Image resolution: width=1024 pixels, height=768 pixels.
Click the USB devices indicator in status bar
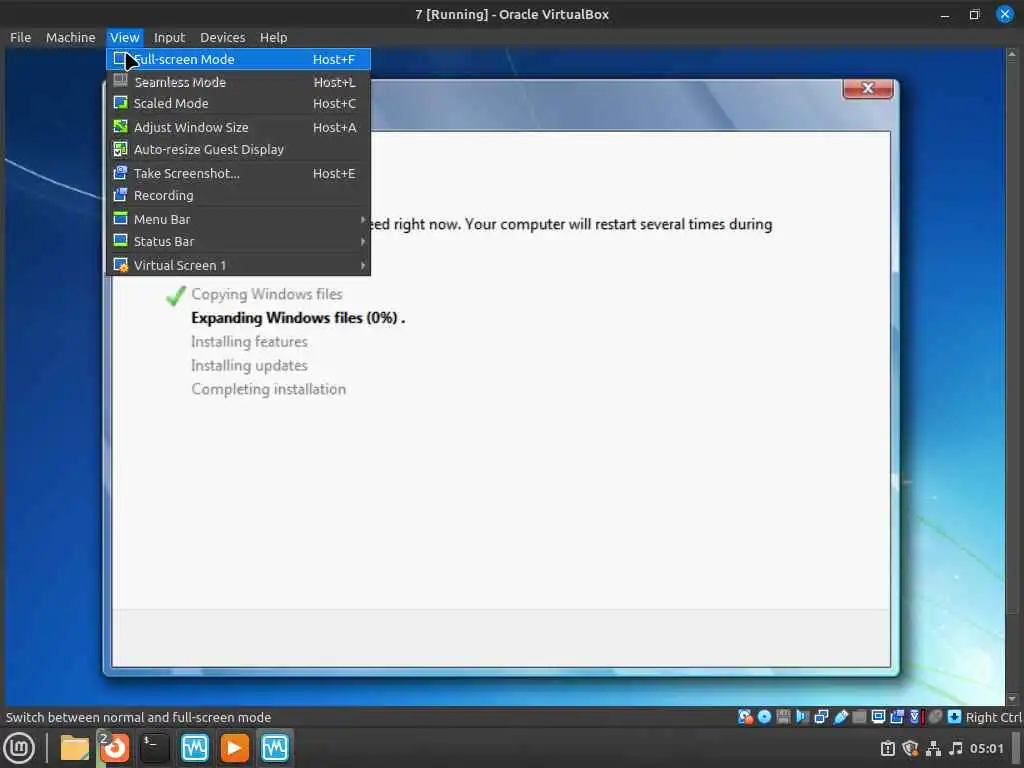coord(840,717)
